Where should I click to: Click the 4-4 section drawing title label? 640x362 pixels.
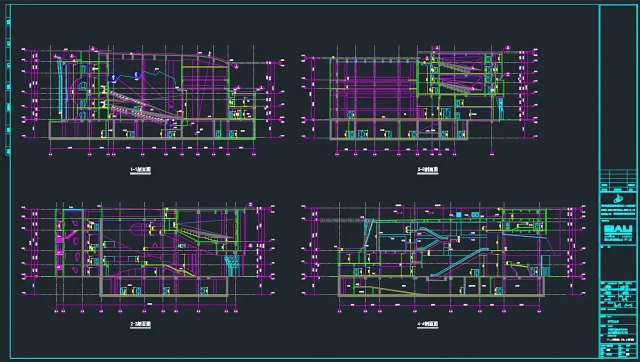click(428, 324)
